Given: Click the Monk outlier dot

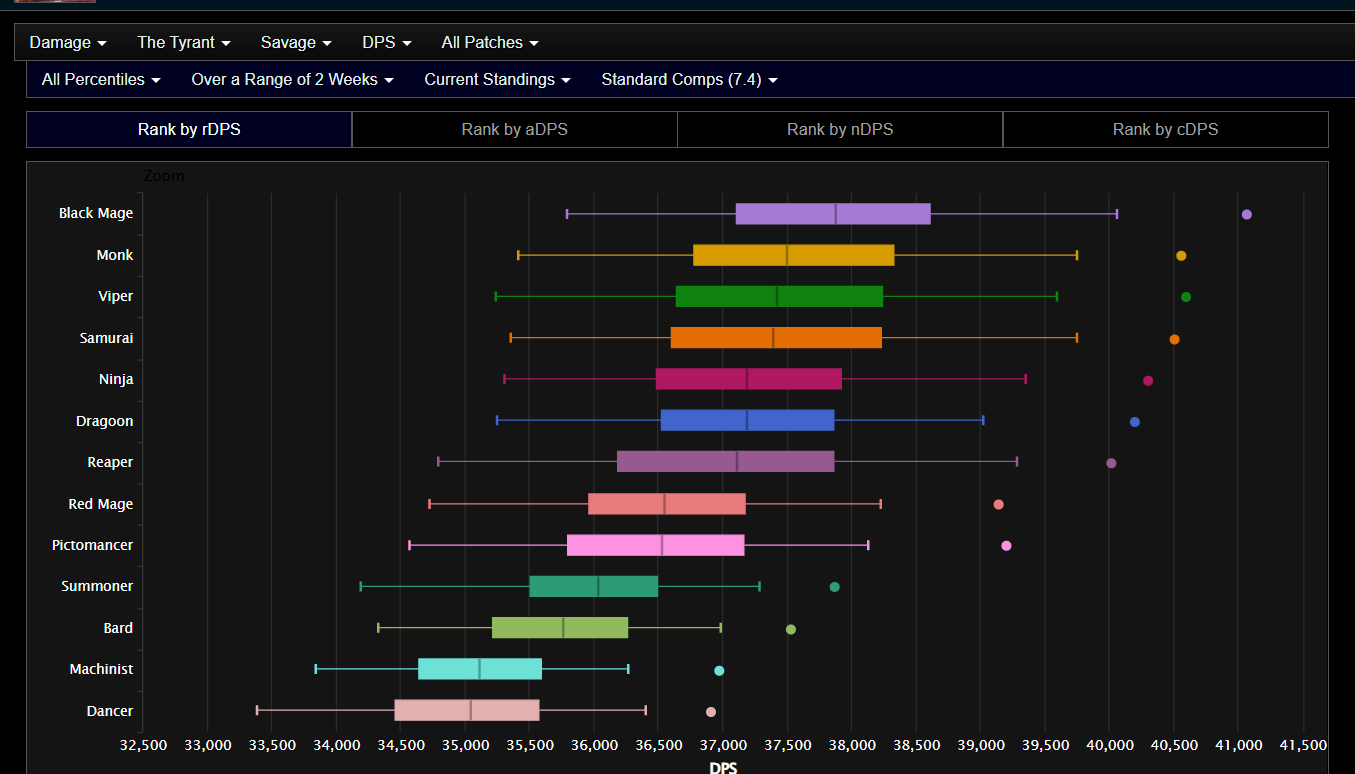Looking at the screenshot, I should pos(1181,256).
